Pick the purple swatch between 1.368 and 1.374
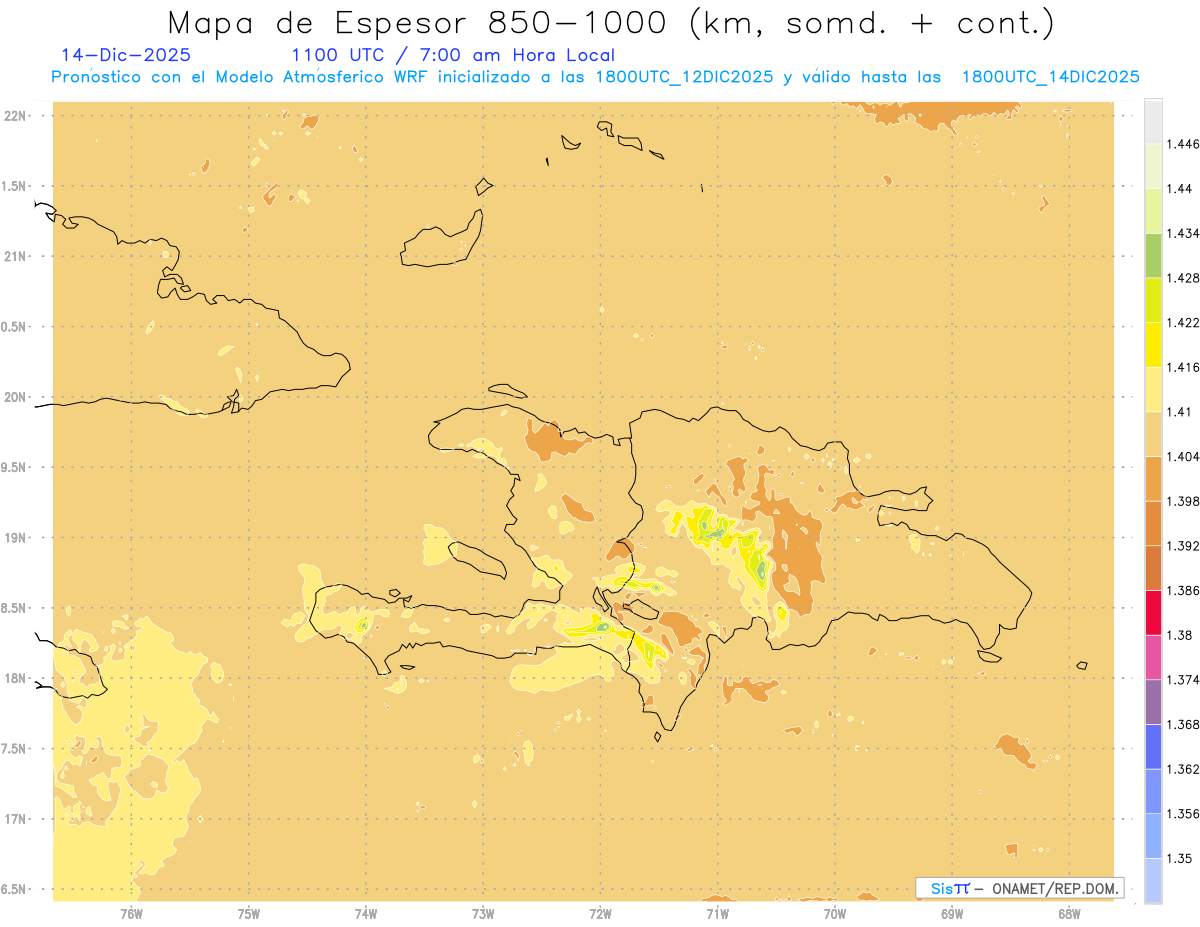Viewport: 1200px width, 927px height. pyautogui.click(x=1153, y=702)
